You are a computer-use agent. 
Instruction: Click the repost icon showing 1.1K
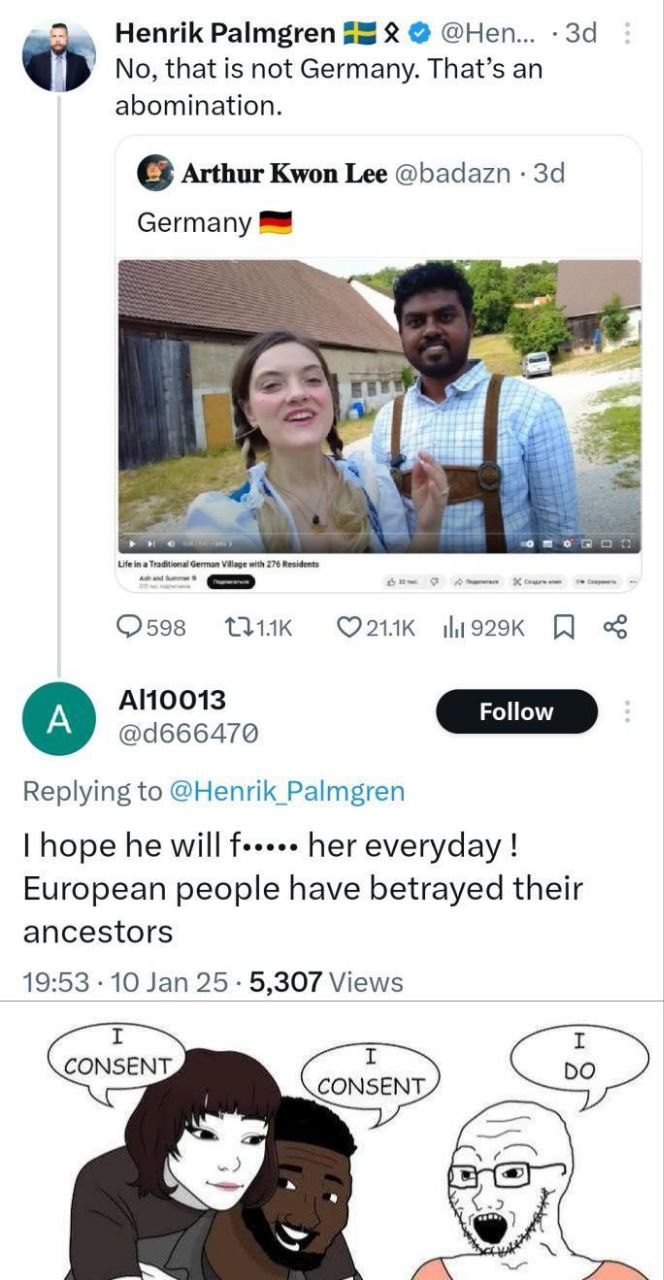[x=235, y=627]
